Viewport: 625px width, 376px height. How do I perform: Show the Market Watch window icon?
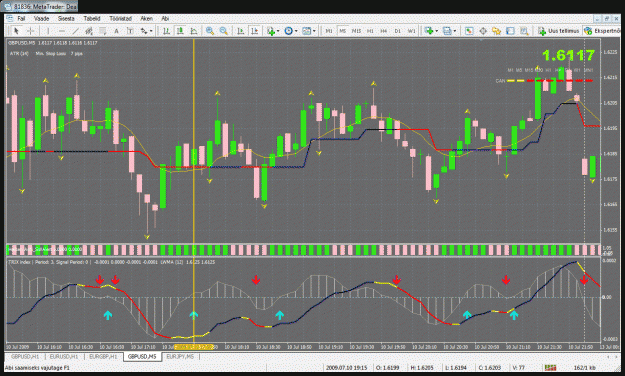(469, 31)
